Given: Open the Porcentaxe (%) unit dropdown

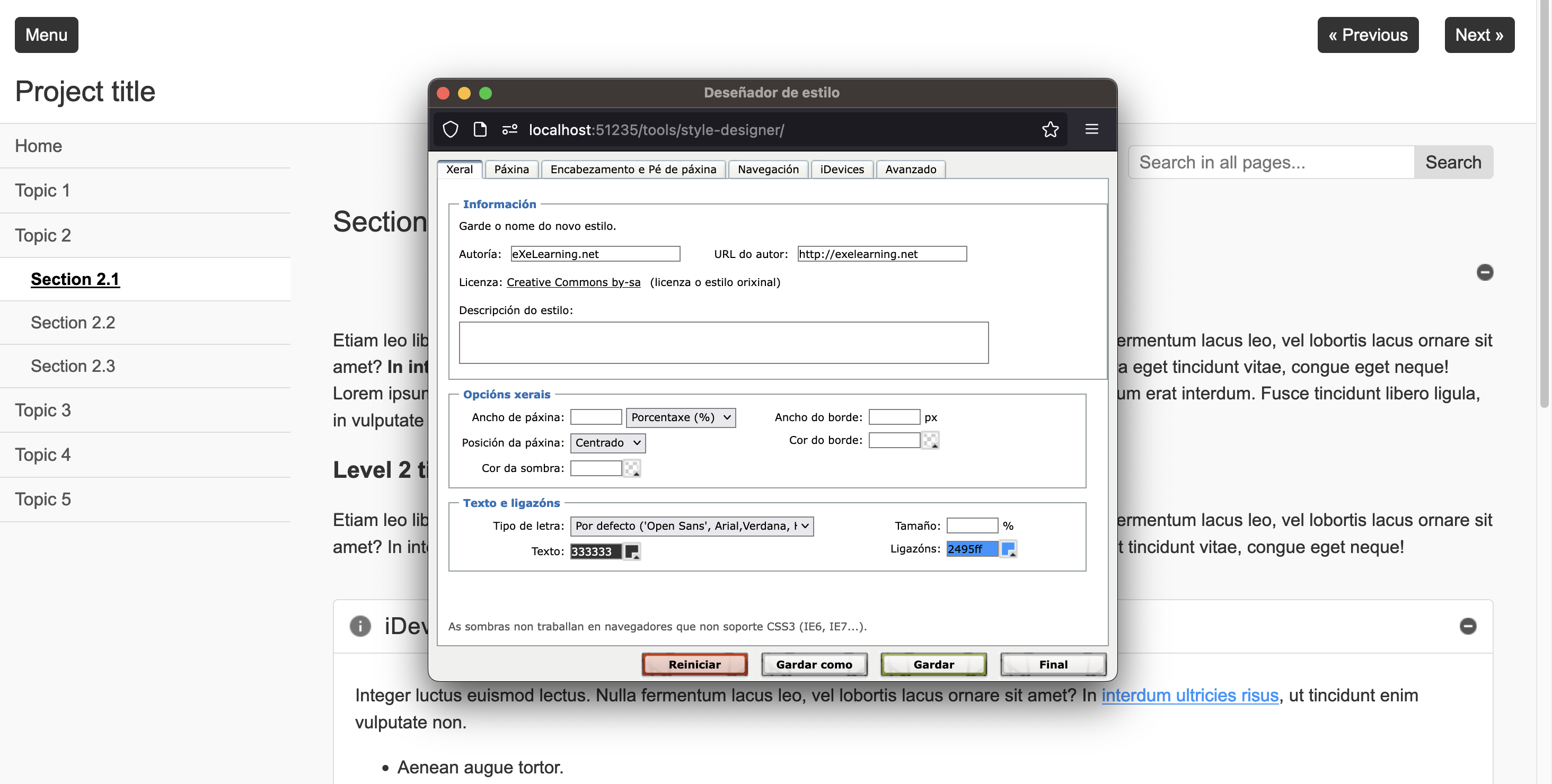Looking at the screenshot, I should 681,417.
